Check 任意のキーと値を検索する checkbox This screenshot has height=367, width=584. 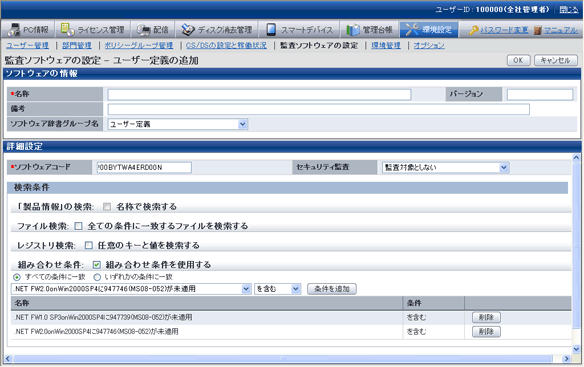(89, 246)
